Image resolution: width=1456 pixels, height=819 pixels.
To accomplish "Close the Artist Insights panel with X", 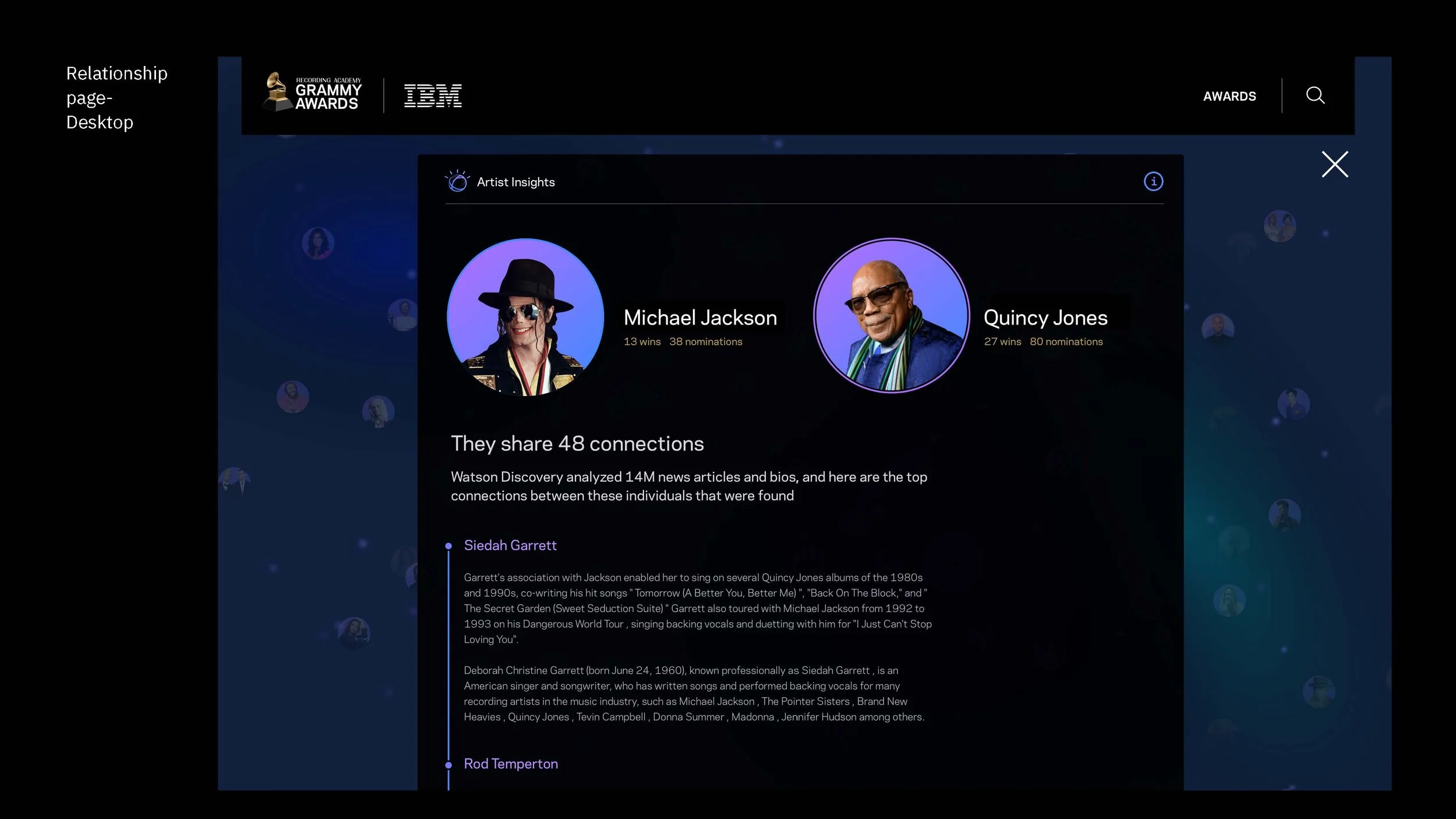I will pos(1334,164).
